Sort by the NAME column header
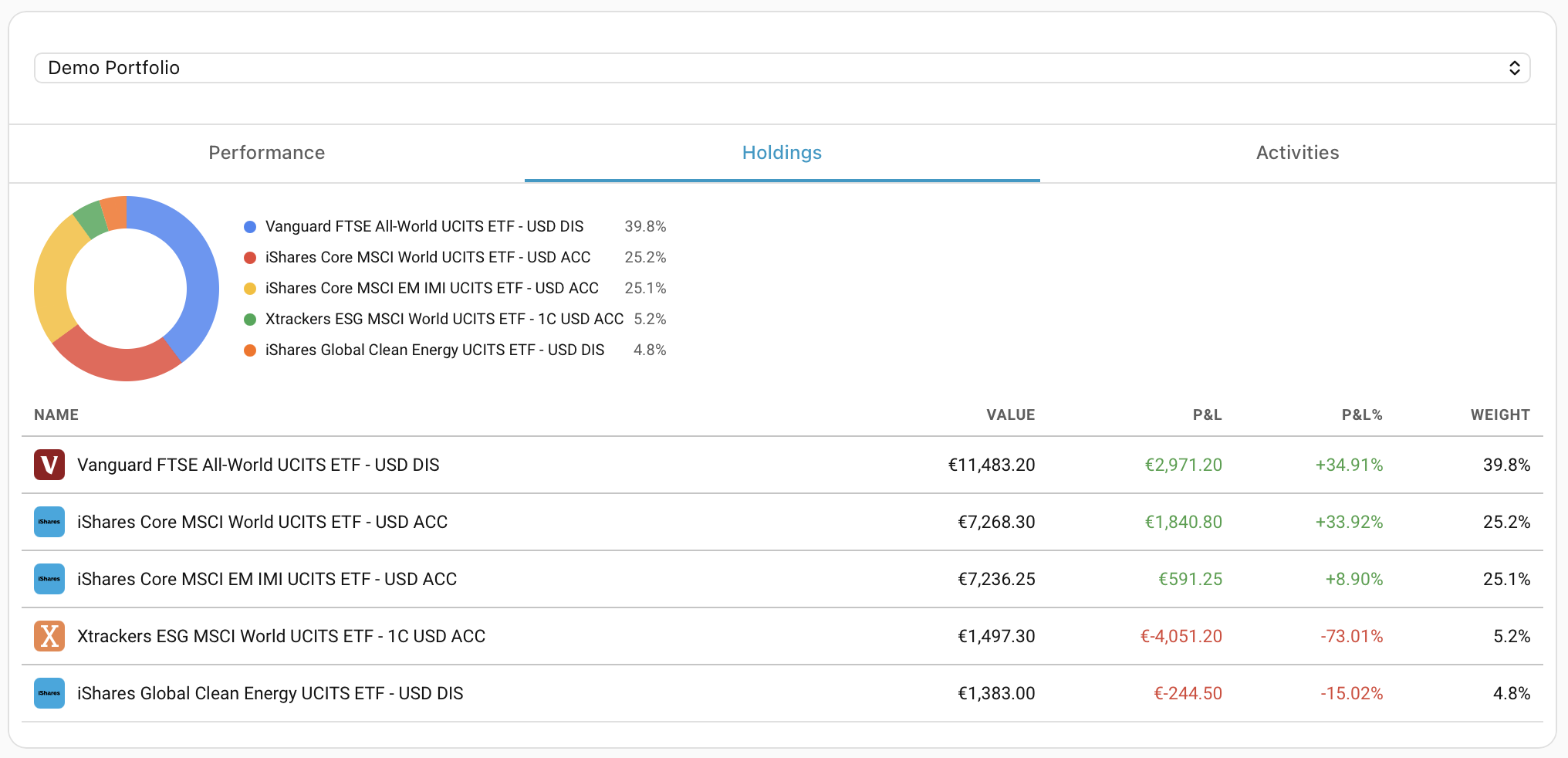This screenshot has height=758, width=1568. [x=56, y=415]
